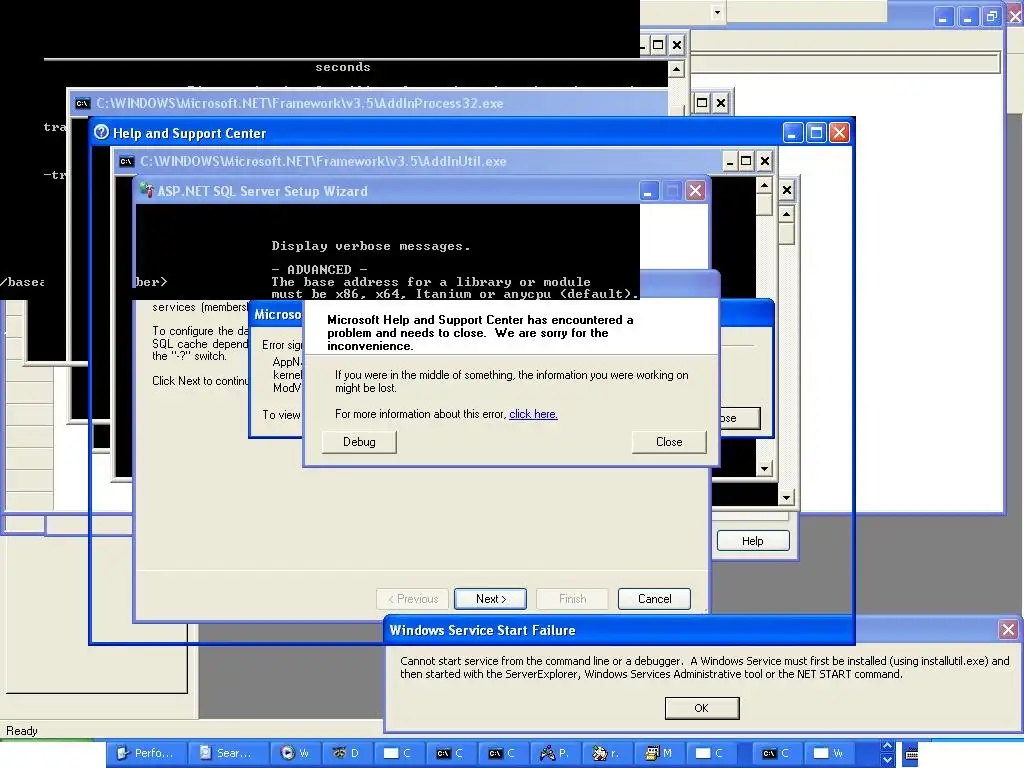Click Debug in the error dialog
The height and width of the screenshot is (768, 1024).
click(x=359, y=442)
